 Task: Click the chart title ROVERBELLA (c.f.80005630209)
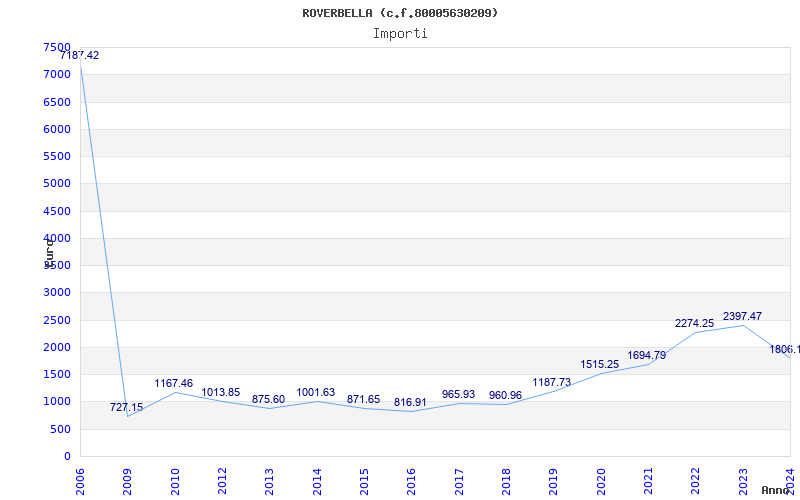click(x=400, y=13)
